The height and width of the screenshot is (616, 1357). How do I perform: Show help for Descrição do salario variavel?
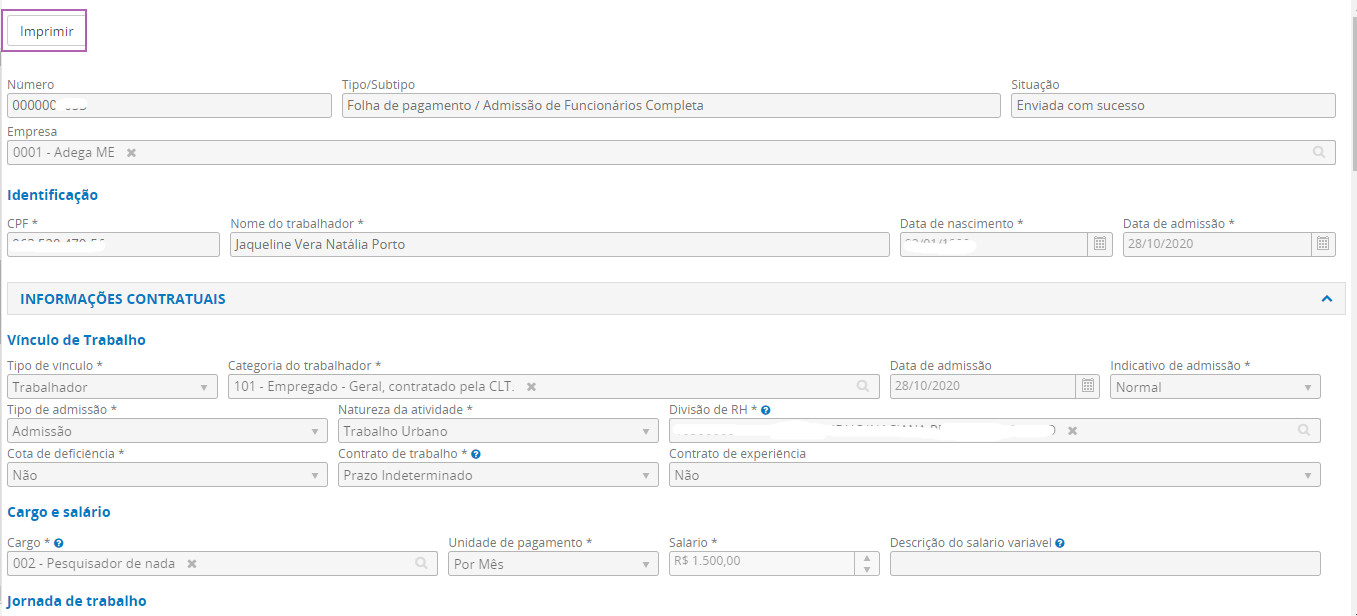pyautogui.click(x=1059, y=543)
